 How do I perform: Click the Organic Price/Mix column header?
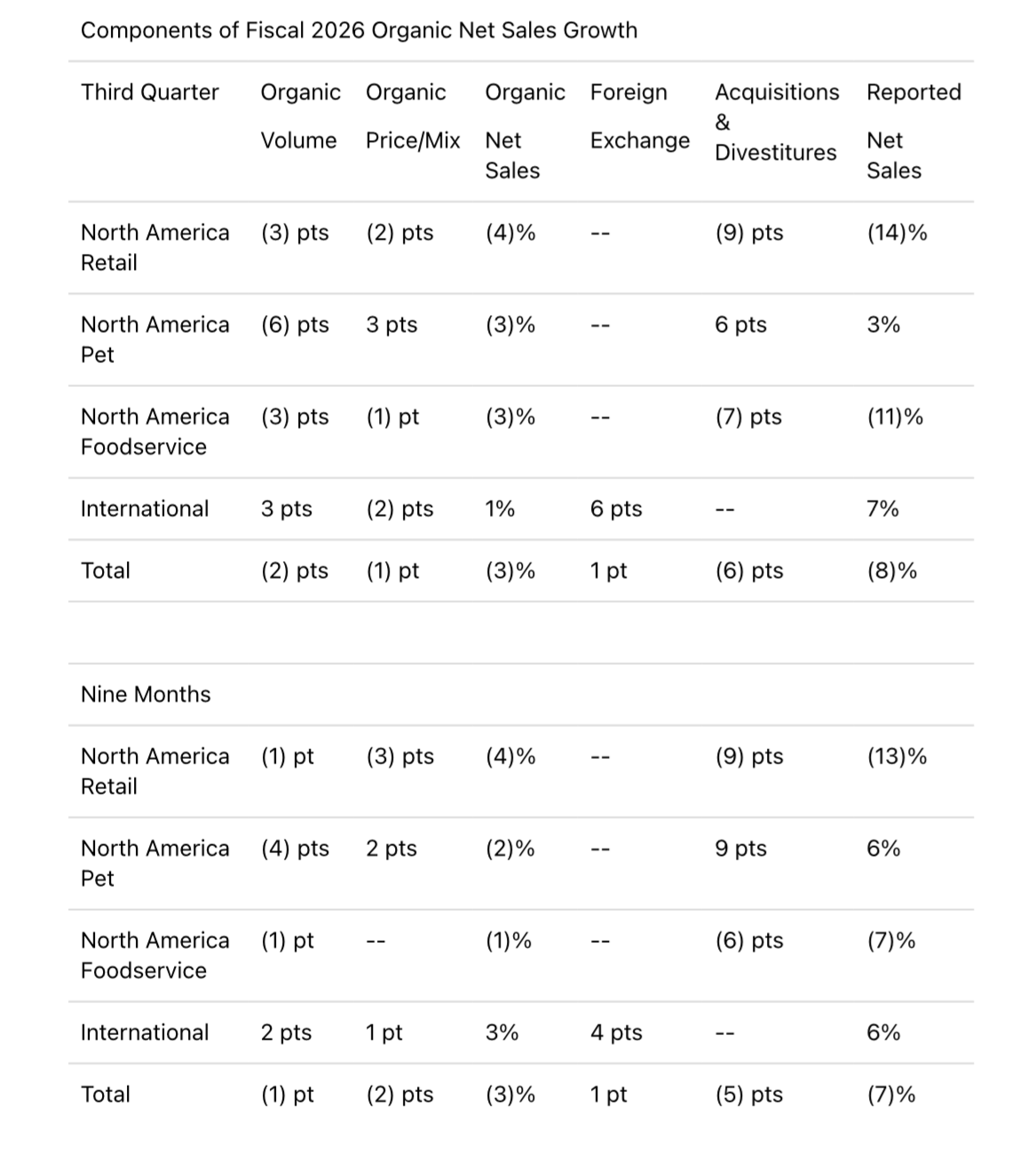(x=413, y=116)
